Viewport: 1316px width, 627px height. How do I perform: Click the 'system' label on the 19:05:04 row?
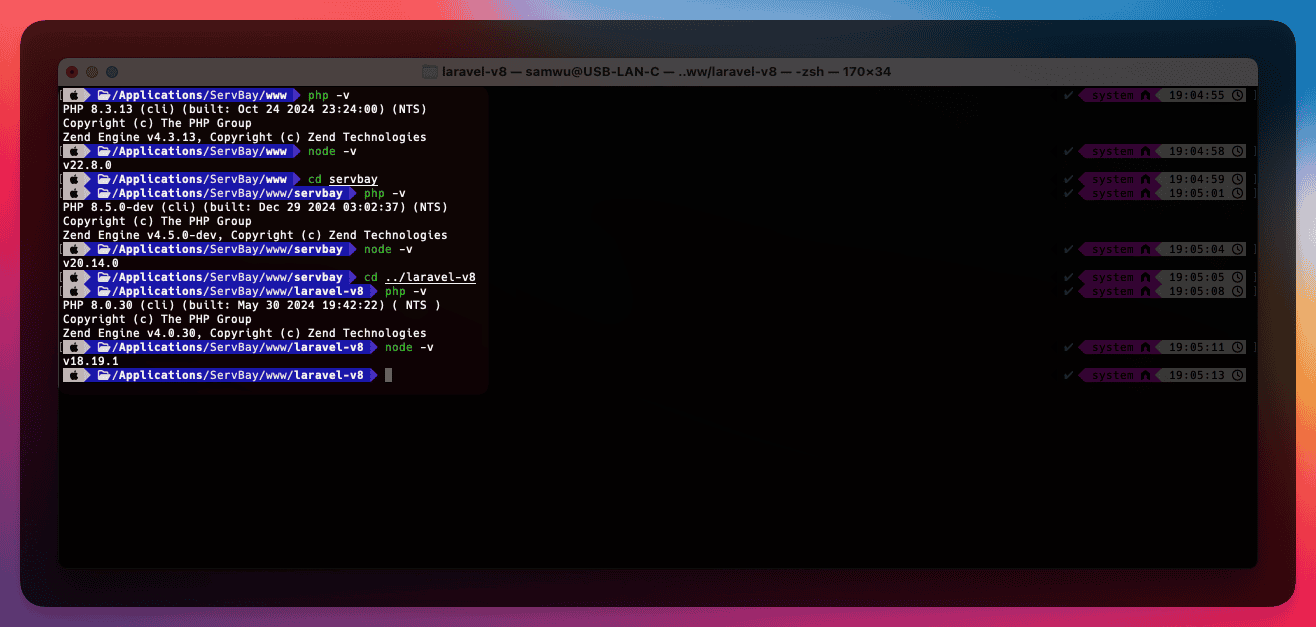tap(1112, 249)
